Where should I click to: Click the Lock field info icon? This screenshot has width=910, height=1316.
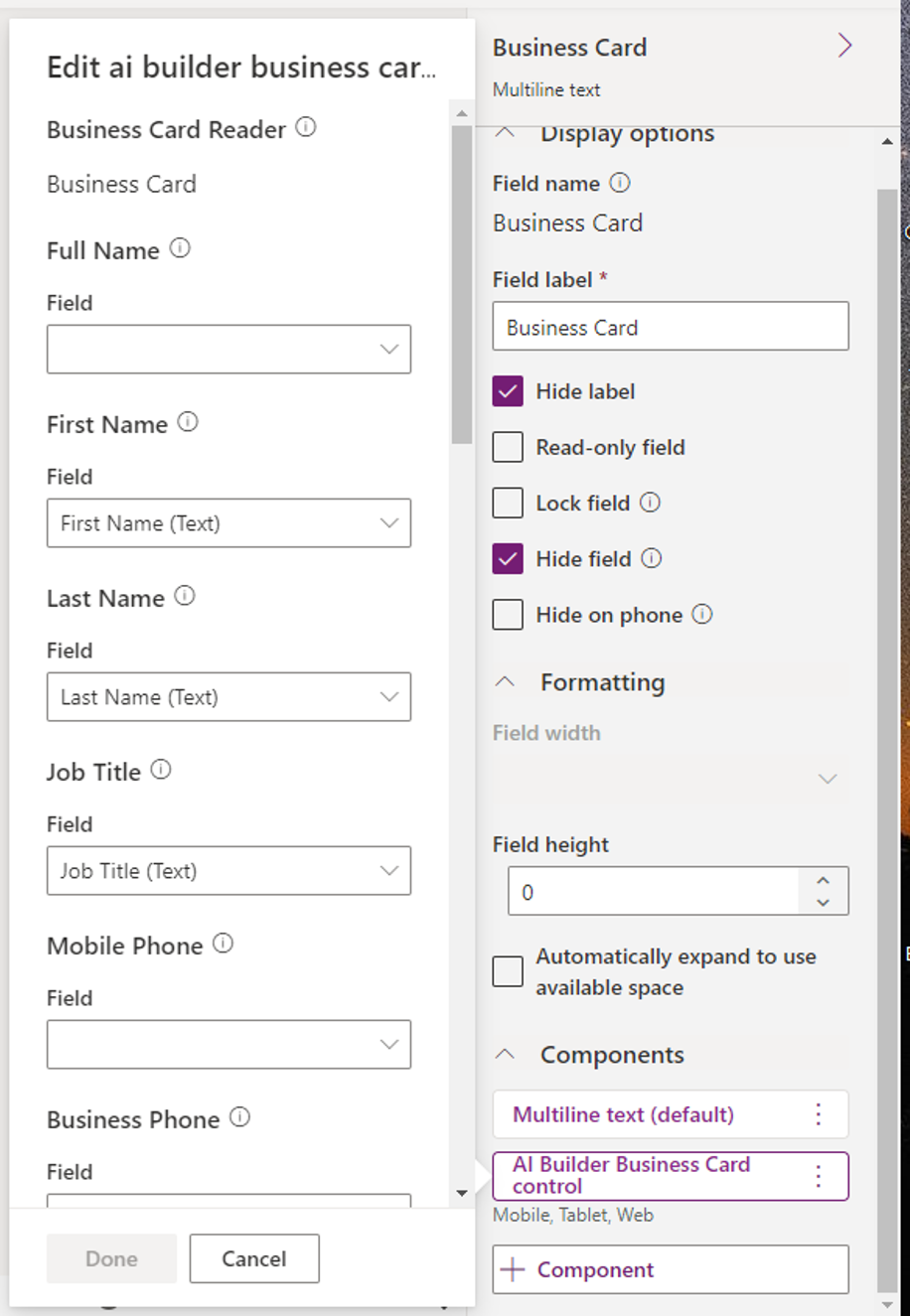click(650, 502)
